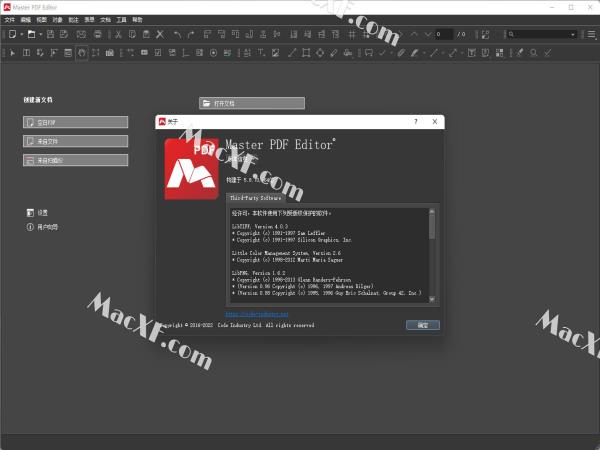Image resolution: width=600 pixels, height=450 pixels.
Task: Expand the Highlight tool dropdown arrow
Action: coord(424,53)
